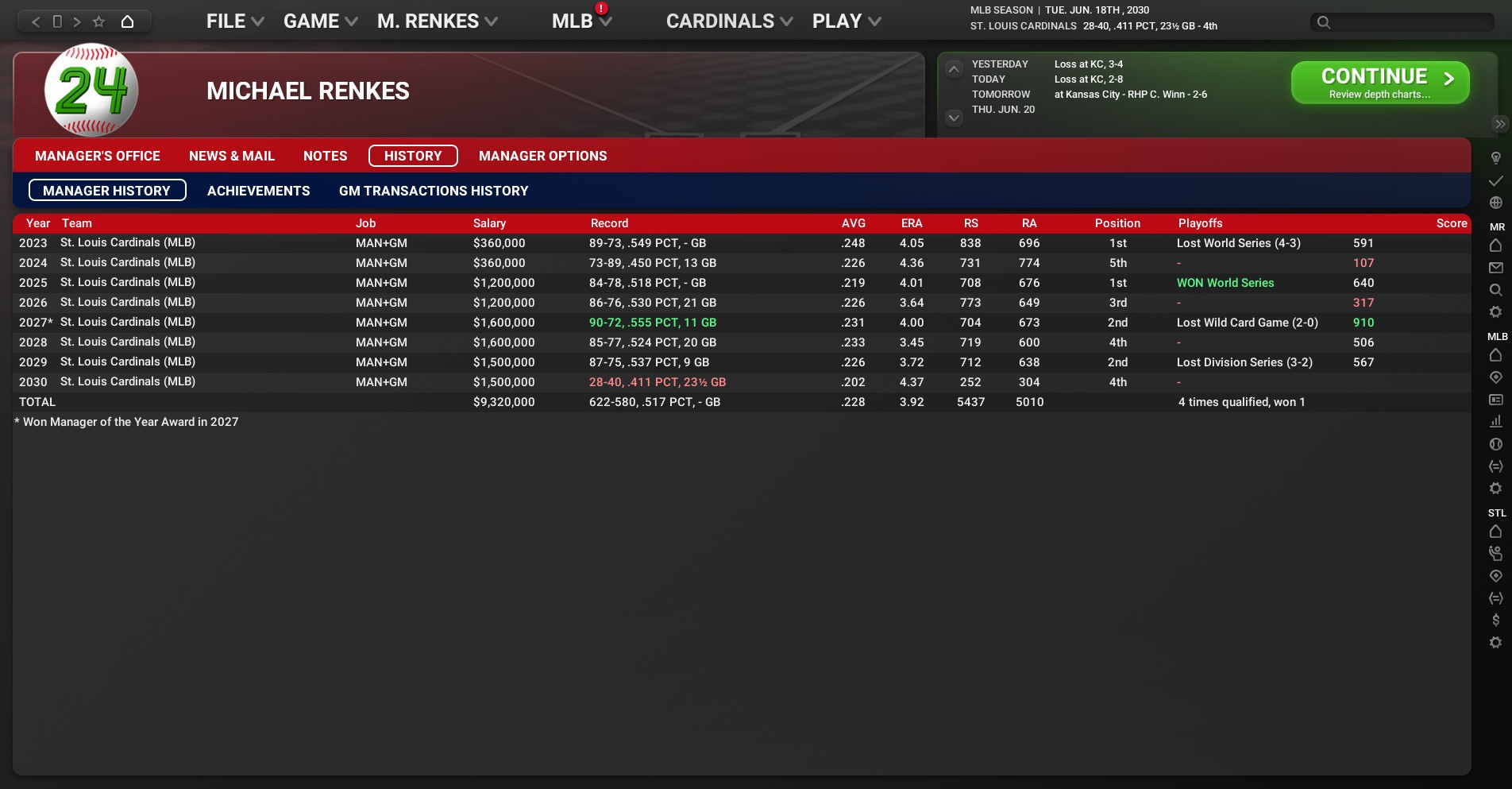Viewport: 1512px width, 789px height.
Task: Sort the table by Salary column
Action: click(x=489, y=223)
